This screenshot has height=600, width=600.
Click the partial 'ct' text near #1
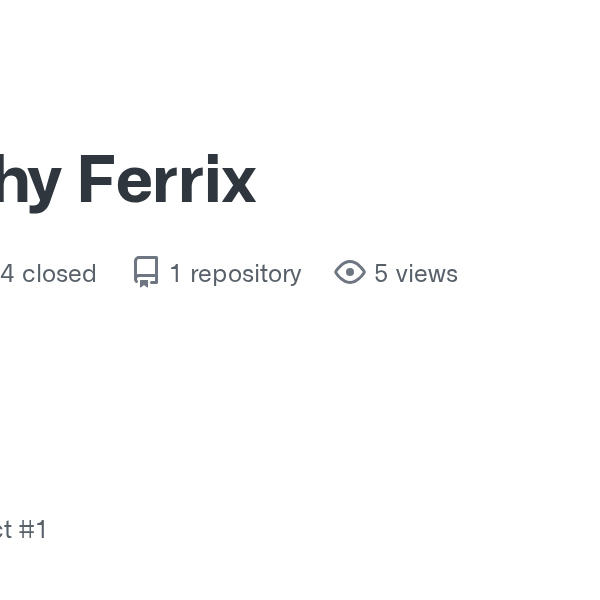pyautogui.click(x=6, y=530)
